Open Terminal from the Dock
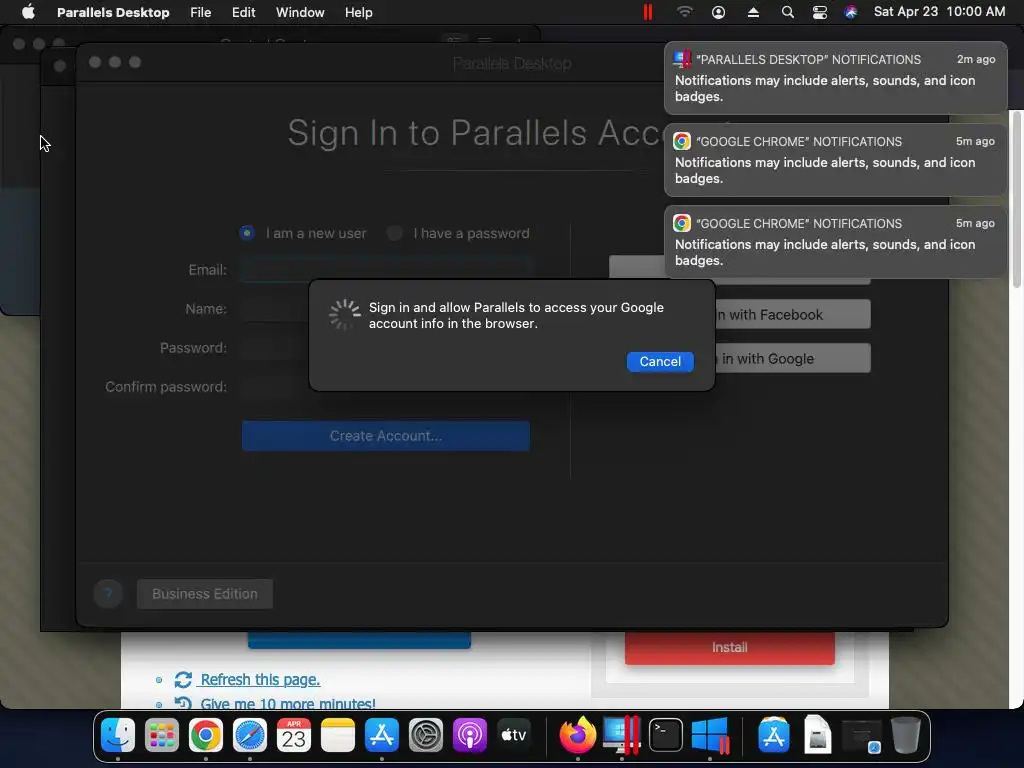The width and height of the screenshot is (1024, 768). pyautogui.click(x=665, y=736)
